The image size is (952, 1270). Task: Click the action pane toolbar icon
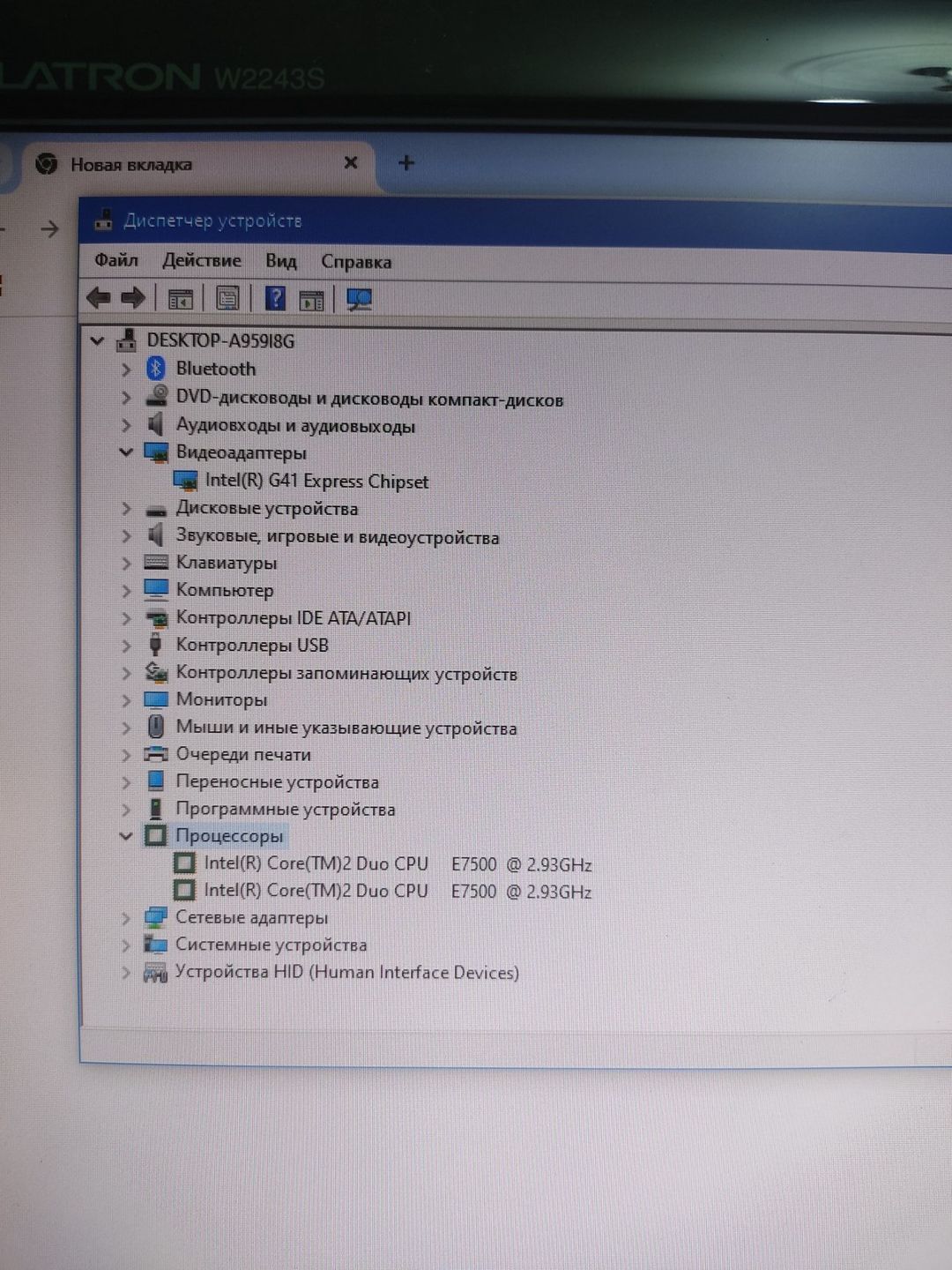[x=311, y=300]
